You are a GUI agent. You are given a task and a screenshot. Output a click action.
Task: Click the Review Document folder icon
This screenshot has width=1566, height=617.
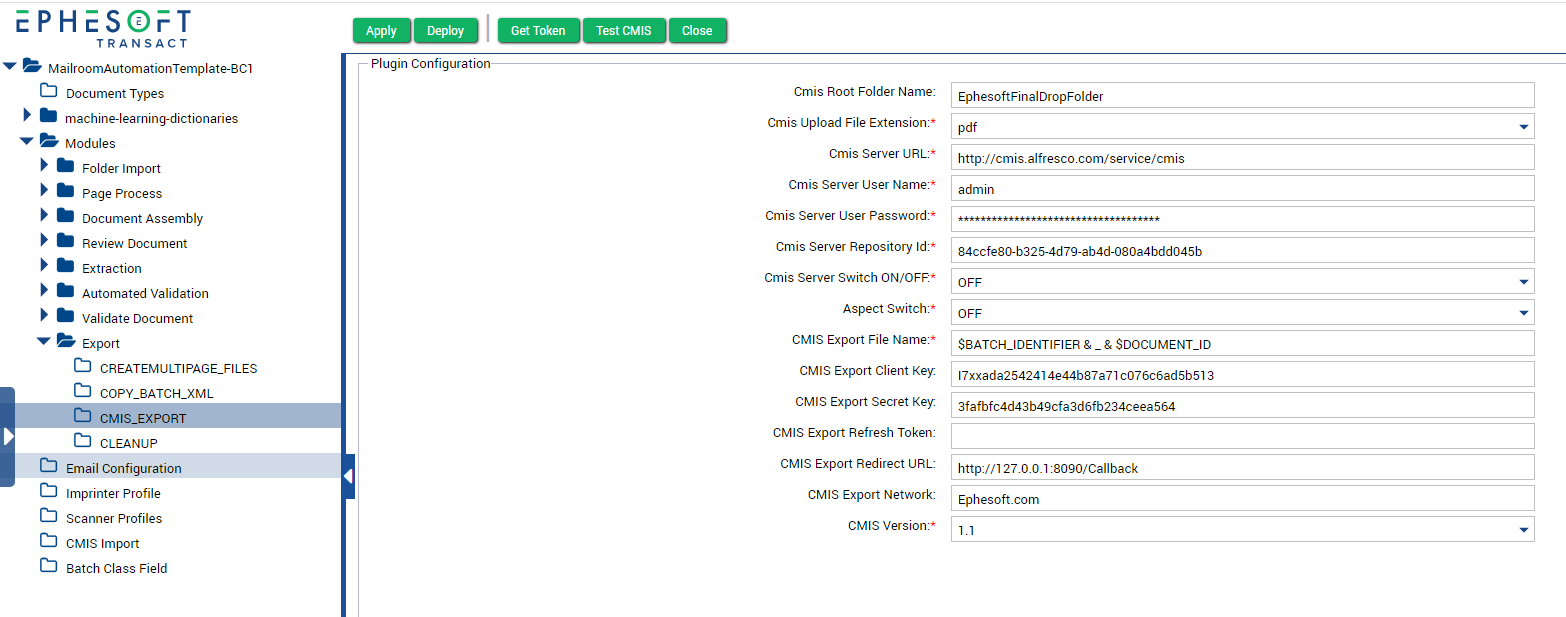click(x=65, y=241)
